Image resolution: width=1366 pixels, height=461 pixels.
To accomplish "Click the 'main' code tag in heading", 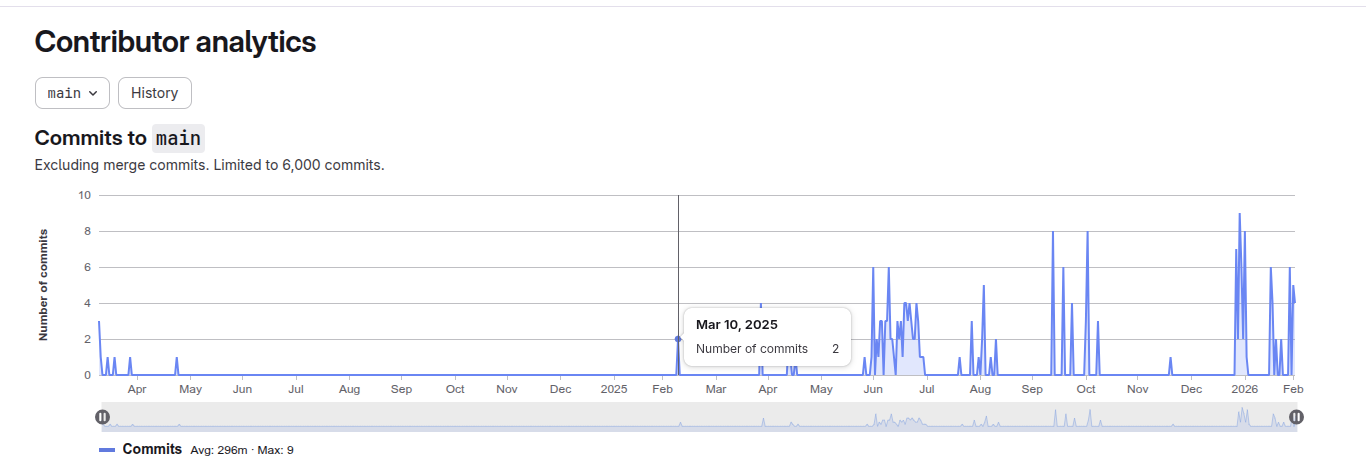I will point(178,138).
